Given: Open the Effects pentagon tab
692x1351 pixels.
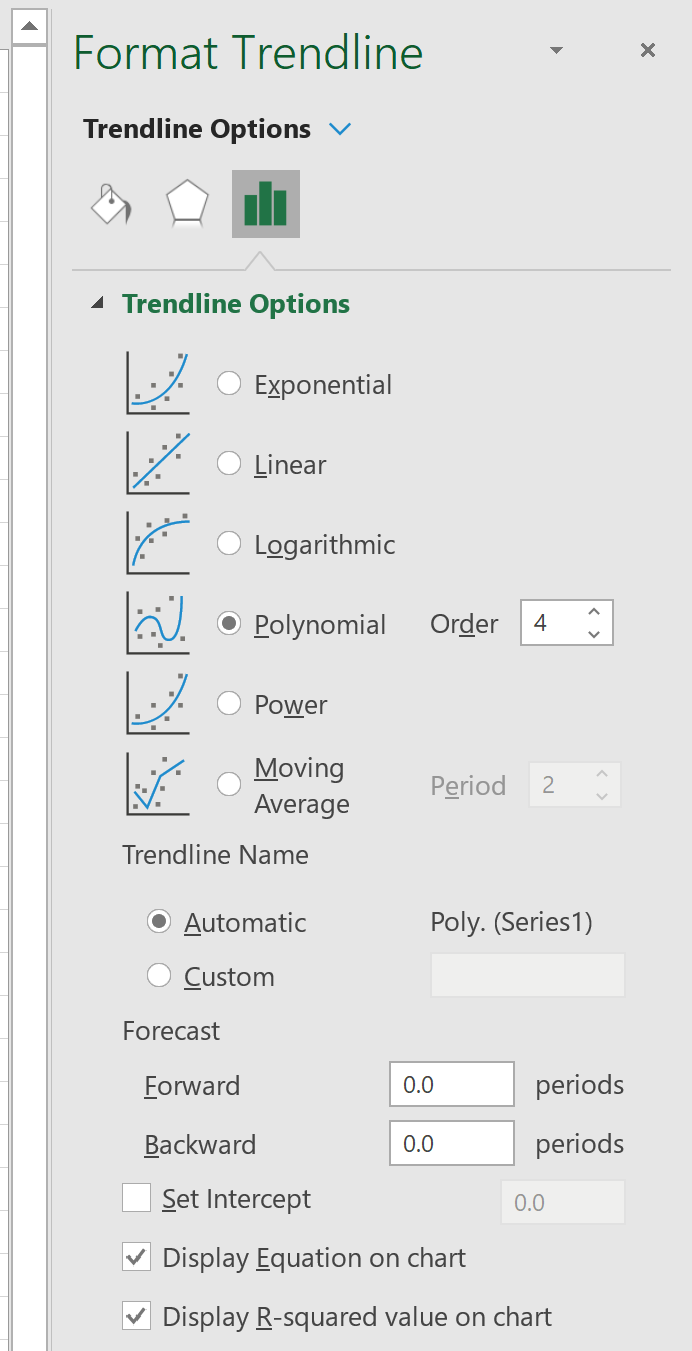Looking at the screenshot, I should point(187,204).
